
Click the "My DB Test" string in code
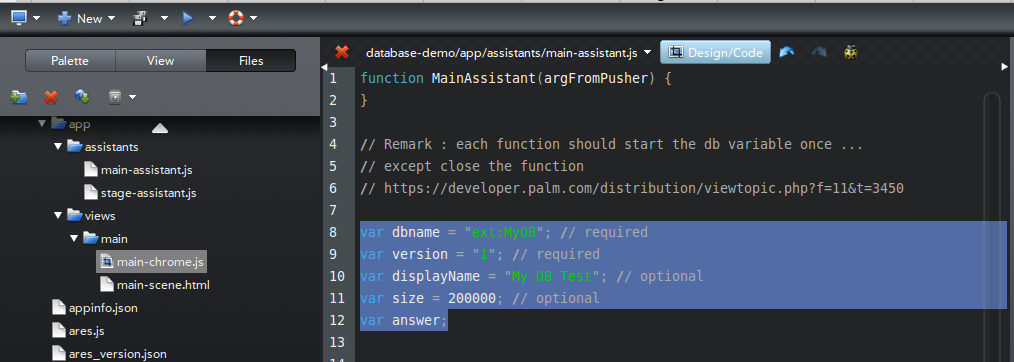coord(552,276)
